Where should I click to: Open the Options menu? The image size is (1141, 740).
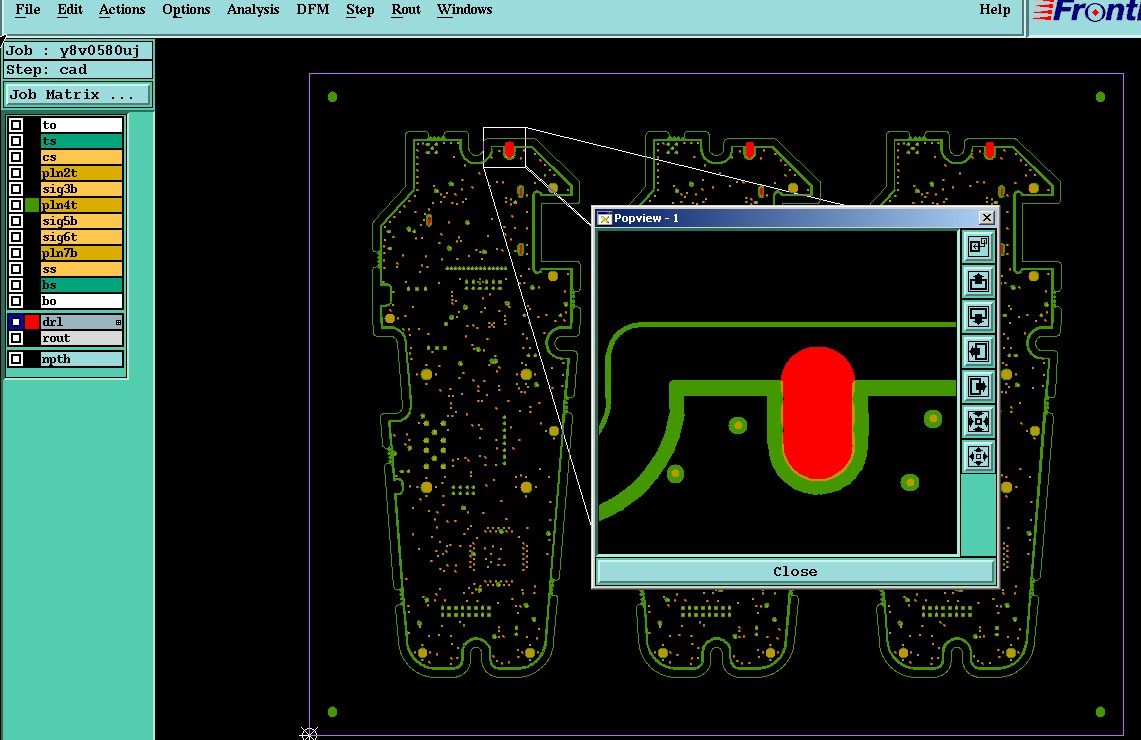tap(186, 9)
